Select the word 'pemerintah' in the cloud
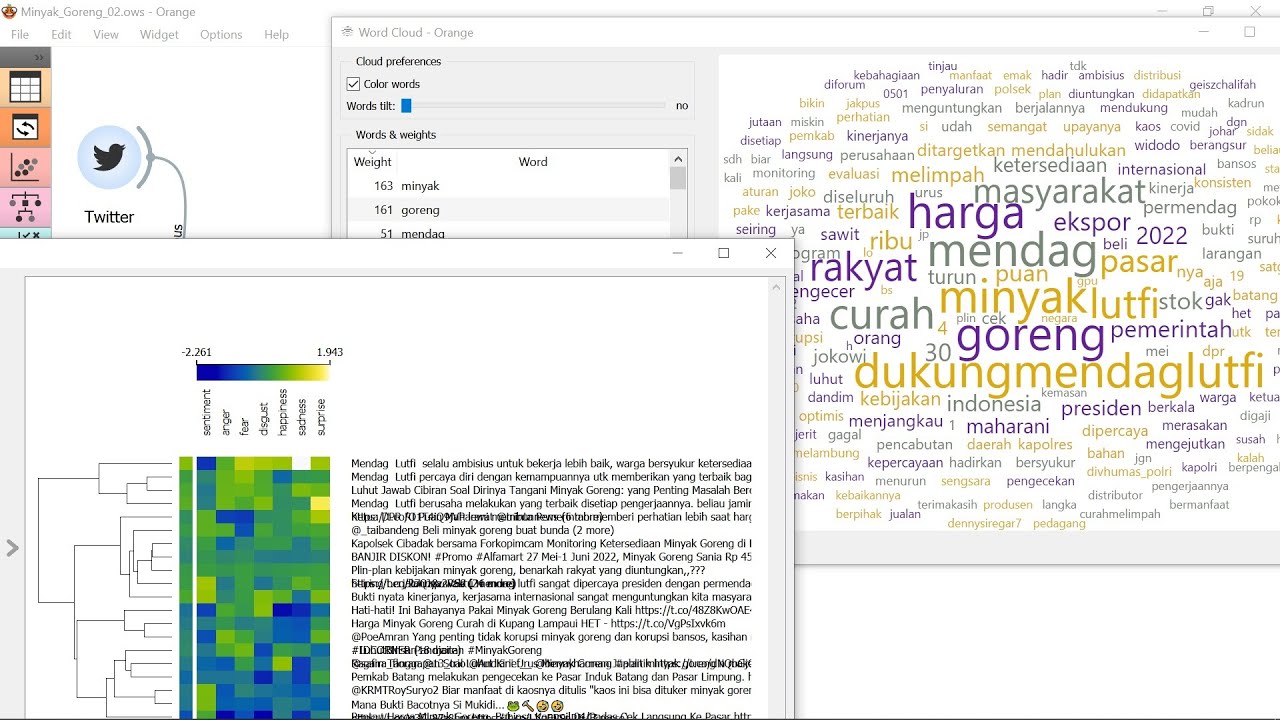This screenshot has height=720, width=1280. [x=1171, y=330]
